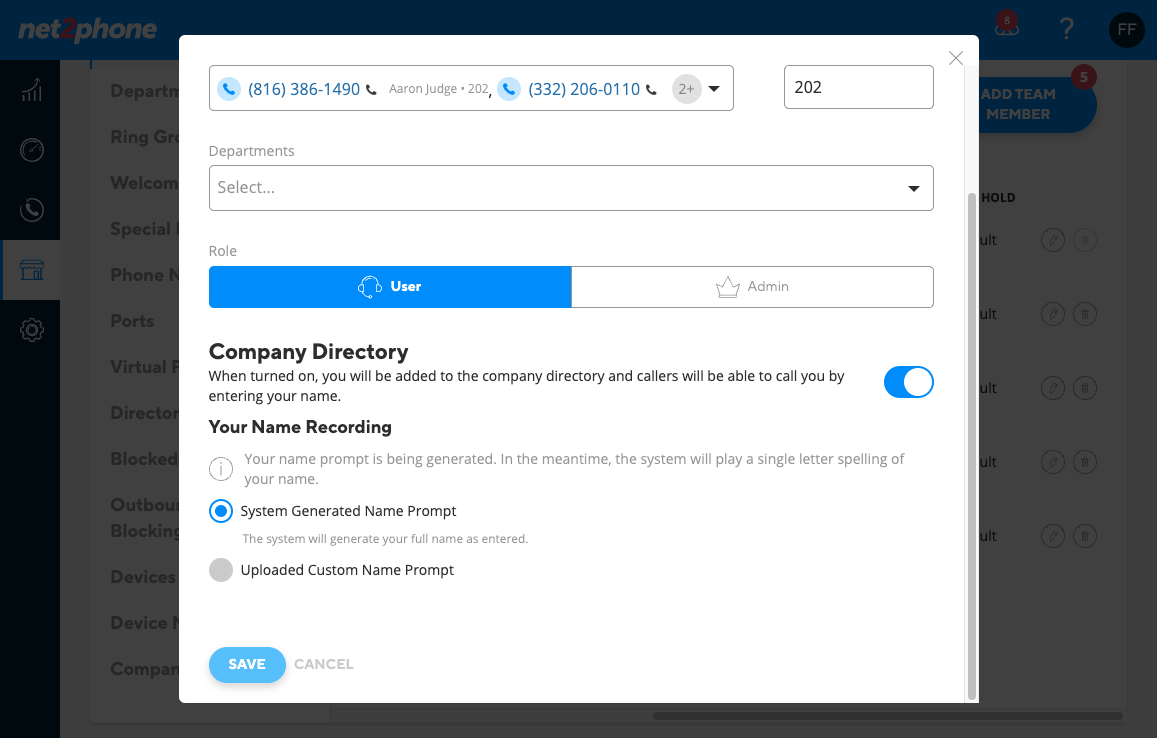This screenshot has height=738, width=1157.
Task: Click the info icon near name prompt note
Action: (221, 469)
